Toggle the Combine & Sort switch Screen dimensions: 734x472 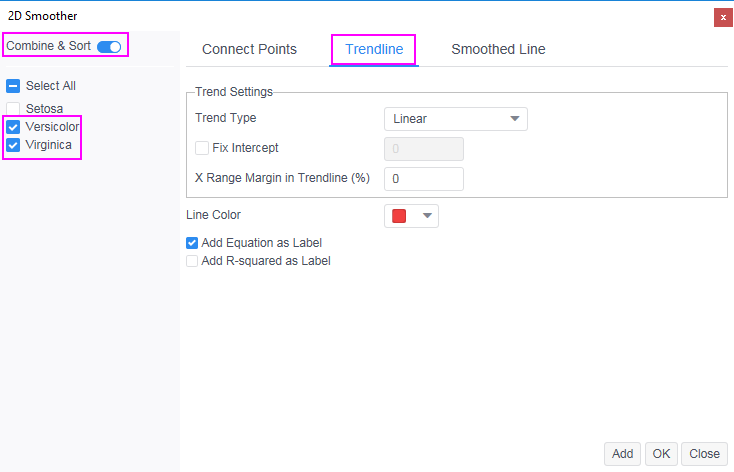109,47
